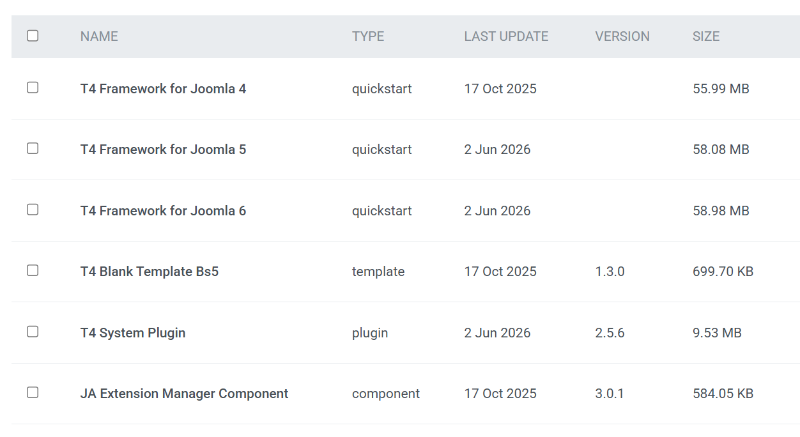
Task: Tick the select-all checkbox in the header
Action: coord(33,36)
